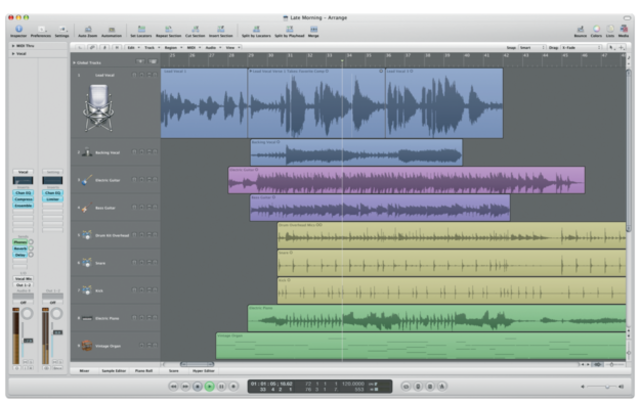Click the Split by Playhead icon

[289, 29]
